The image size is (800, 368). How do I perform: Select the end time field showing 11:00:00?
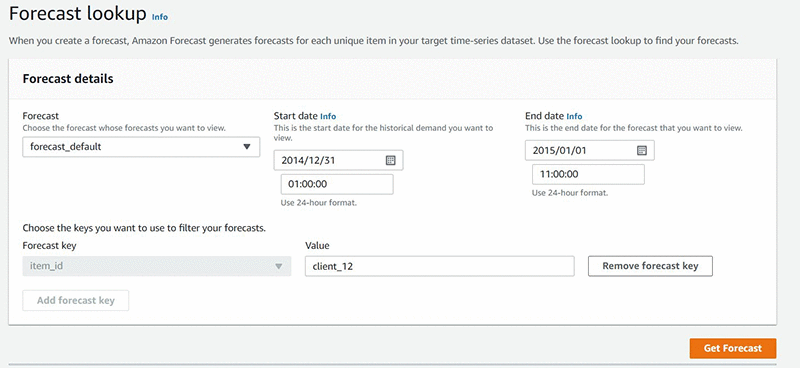click(588, 175)
